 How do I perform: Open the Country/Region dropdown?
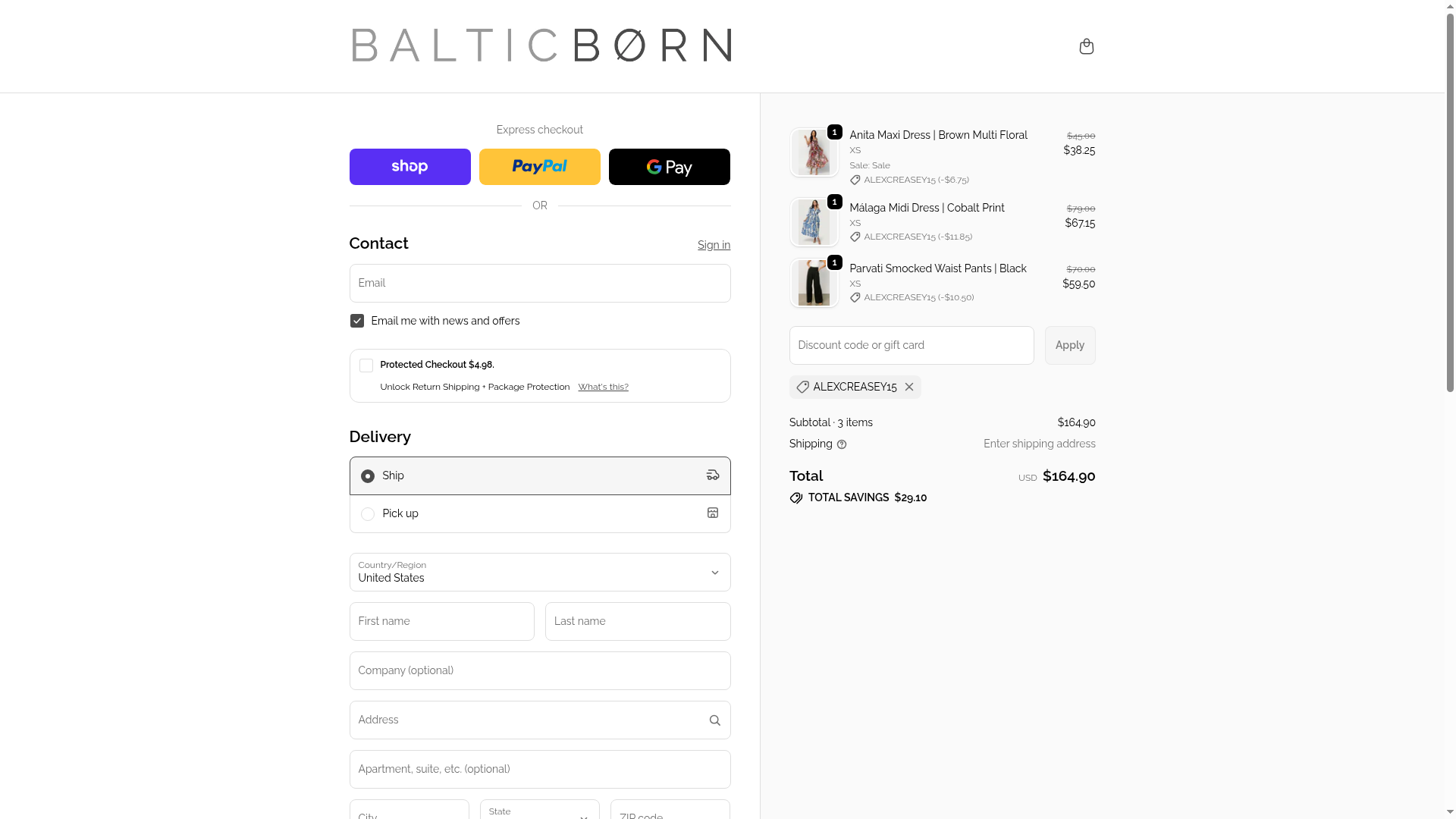point(539,573)
